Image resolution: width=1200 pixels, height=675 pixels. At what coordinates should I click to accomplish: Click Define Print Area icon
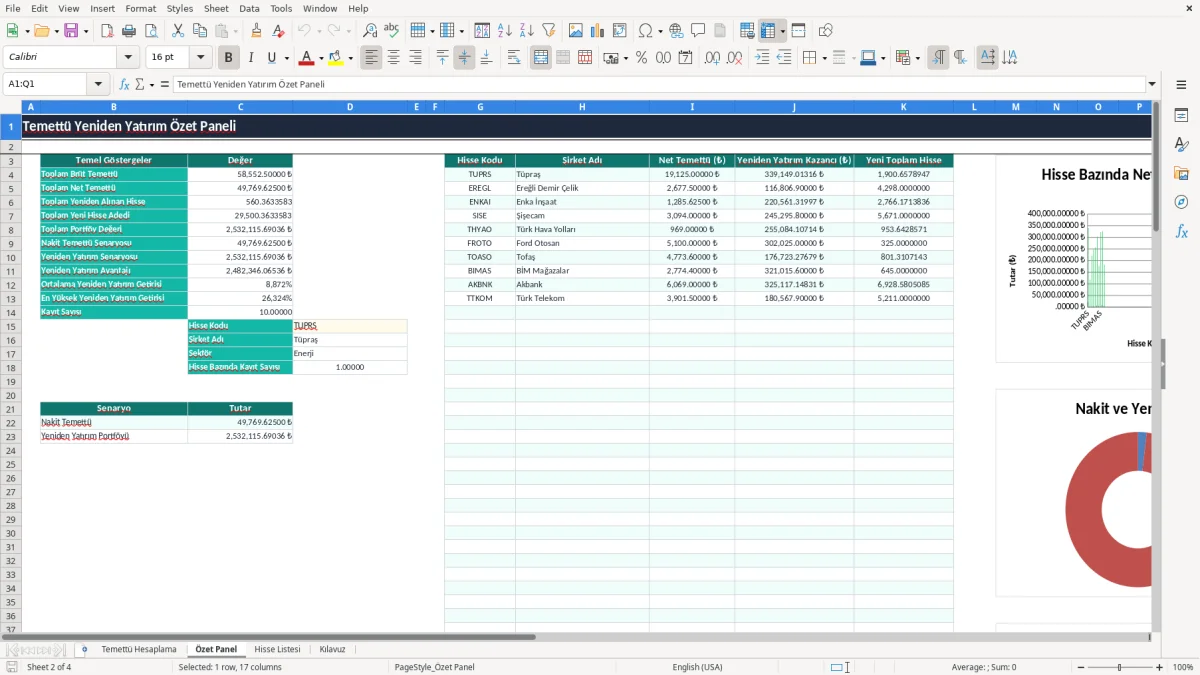747,31
